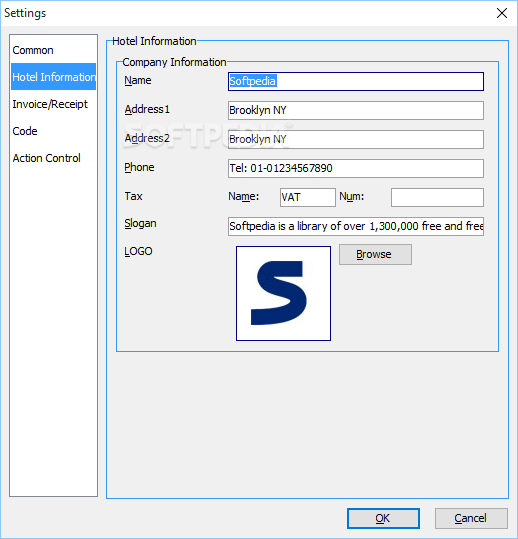Click the Company Information group title
518x539 pixels.
pos(174,62)
